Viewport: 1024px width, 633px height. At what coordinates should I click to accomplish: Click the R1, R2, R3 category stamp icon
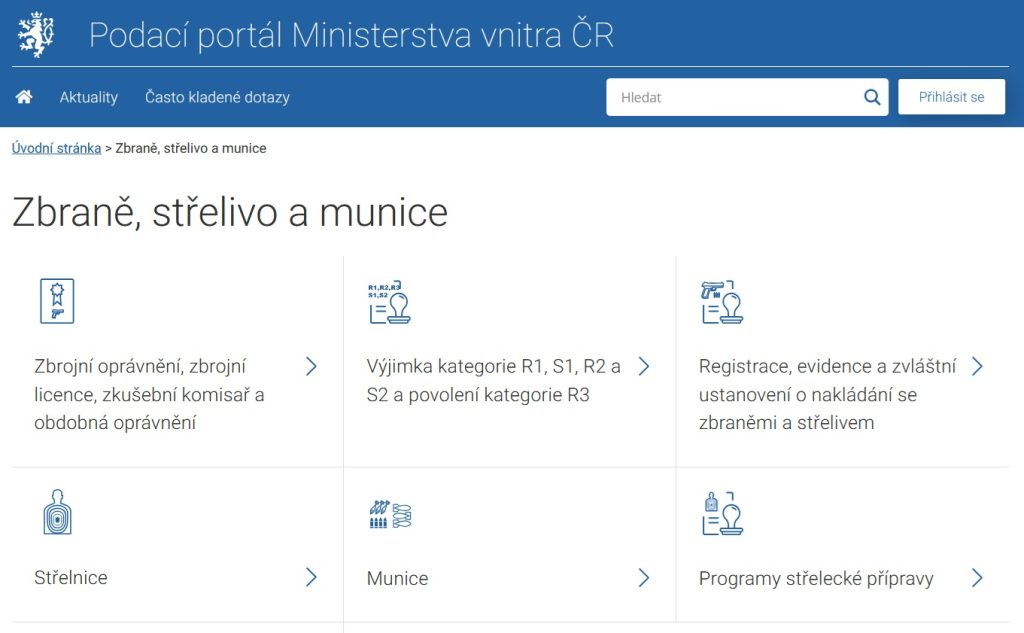[x=389, y=302]
